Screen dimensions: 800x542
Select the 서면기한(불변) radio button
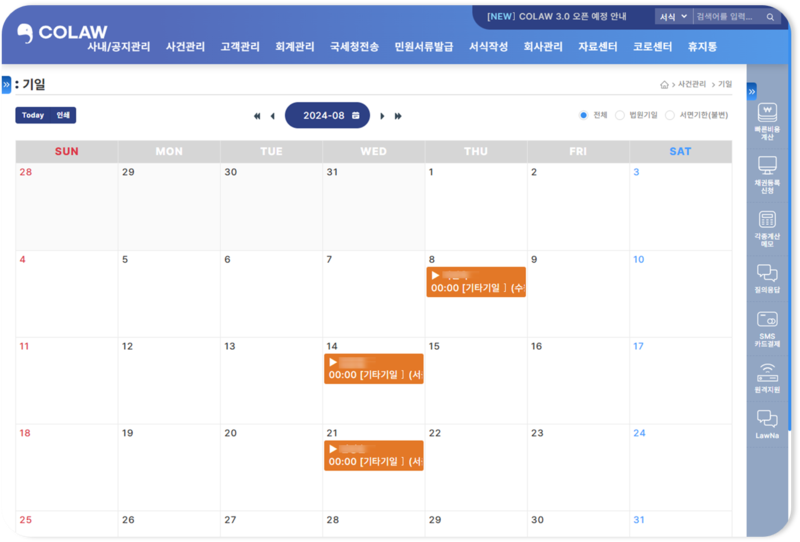[669, 115]
